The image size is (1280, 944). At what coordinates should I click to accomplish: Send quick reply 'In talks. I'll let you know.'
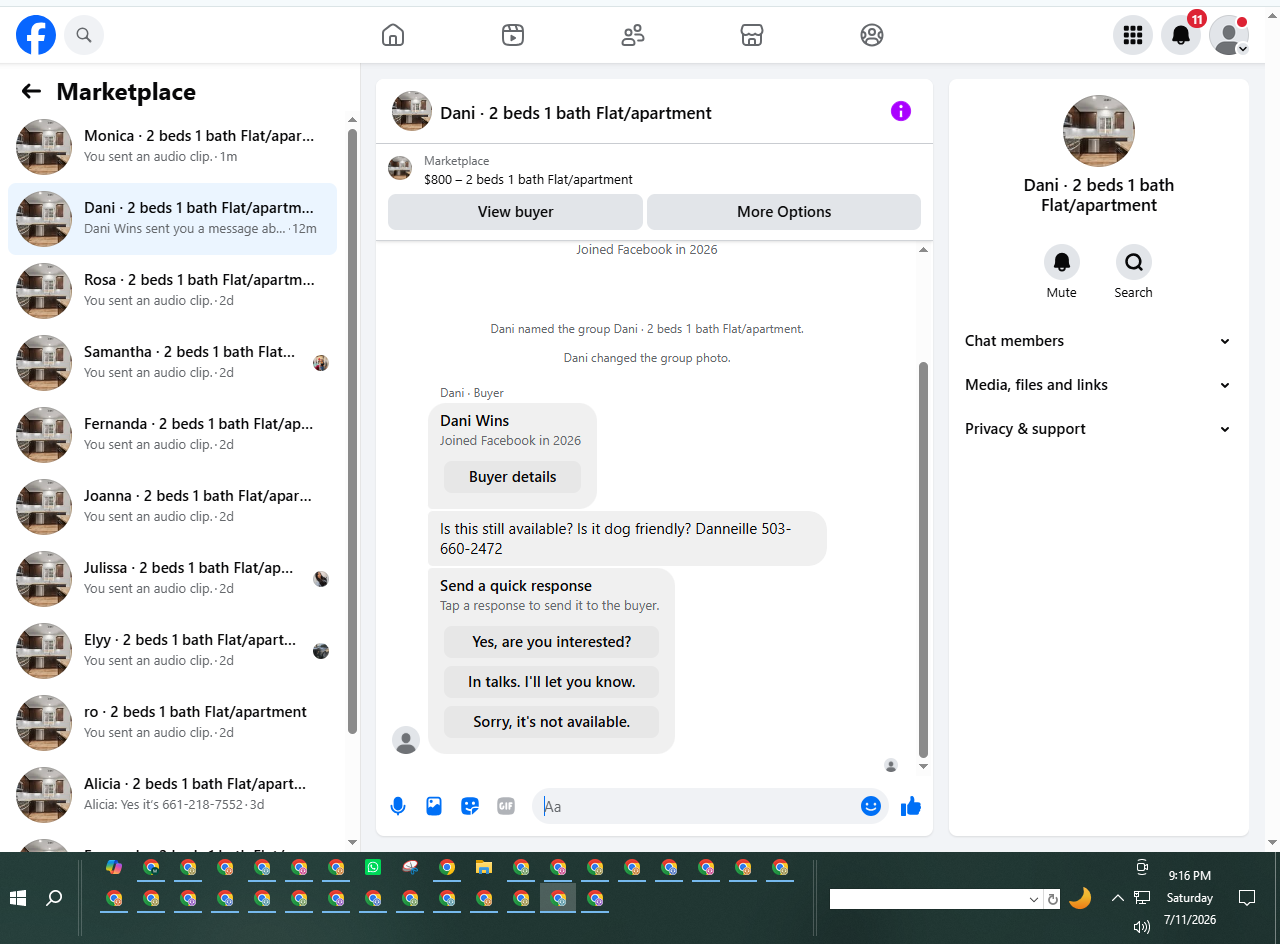(x=551, y=682)
